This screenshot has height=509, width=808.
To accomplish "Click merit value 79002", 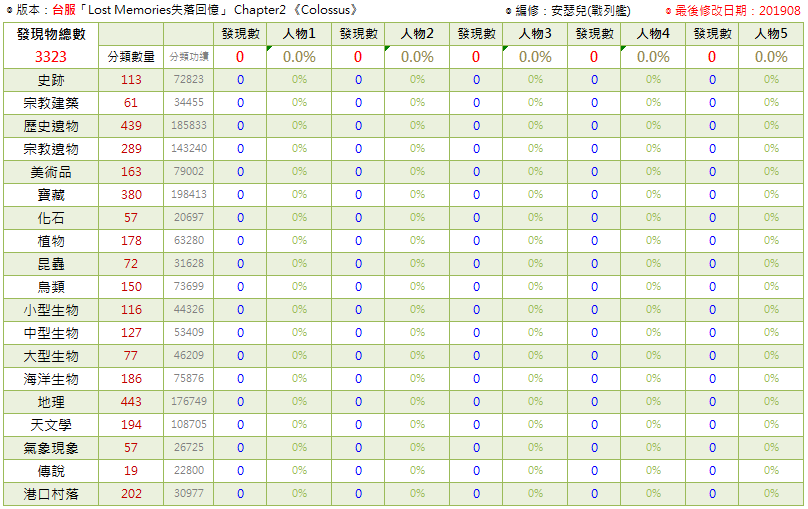I will pyautogui.click(x=189, y=171).
